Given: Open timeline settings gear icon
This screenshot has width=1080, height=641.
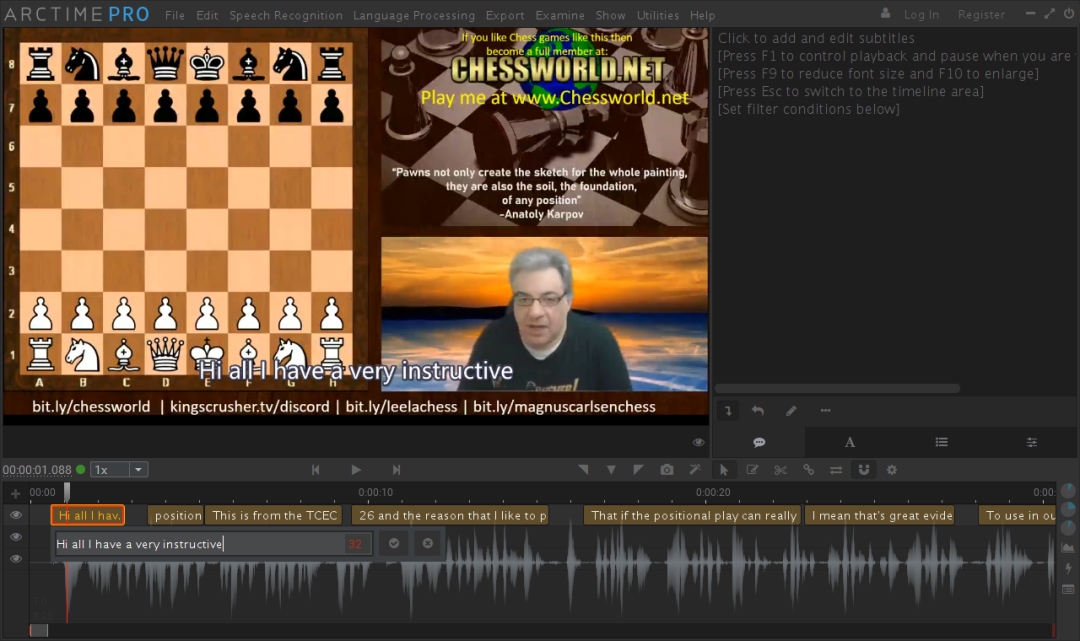Looking at the screenshot, I should coord(892,470).
